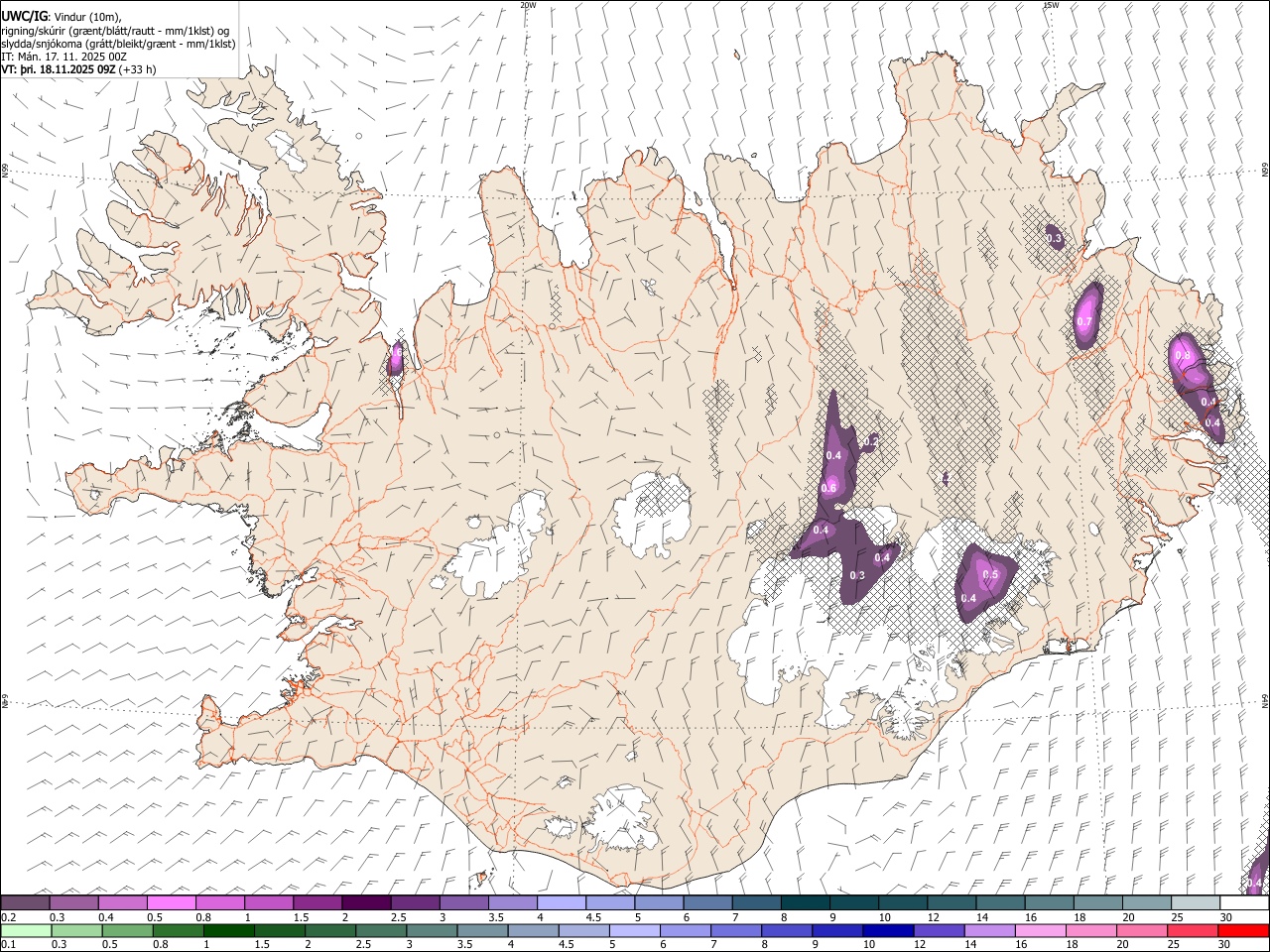
Task: Click the 'VT: þri. 18.11.2025 09Z (+33 h)' line
Action: click(78, 69)
